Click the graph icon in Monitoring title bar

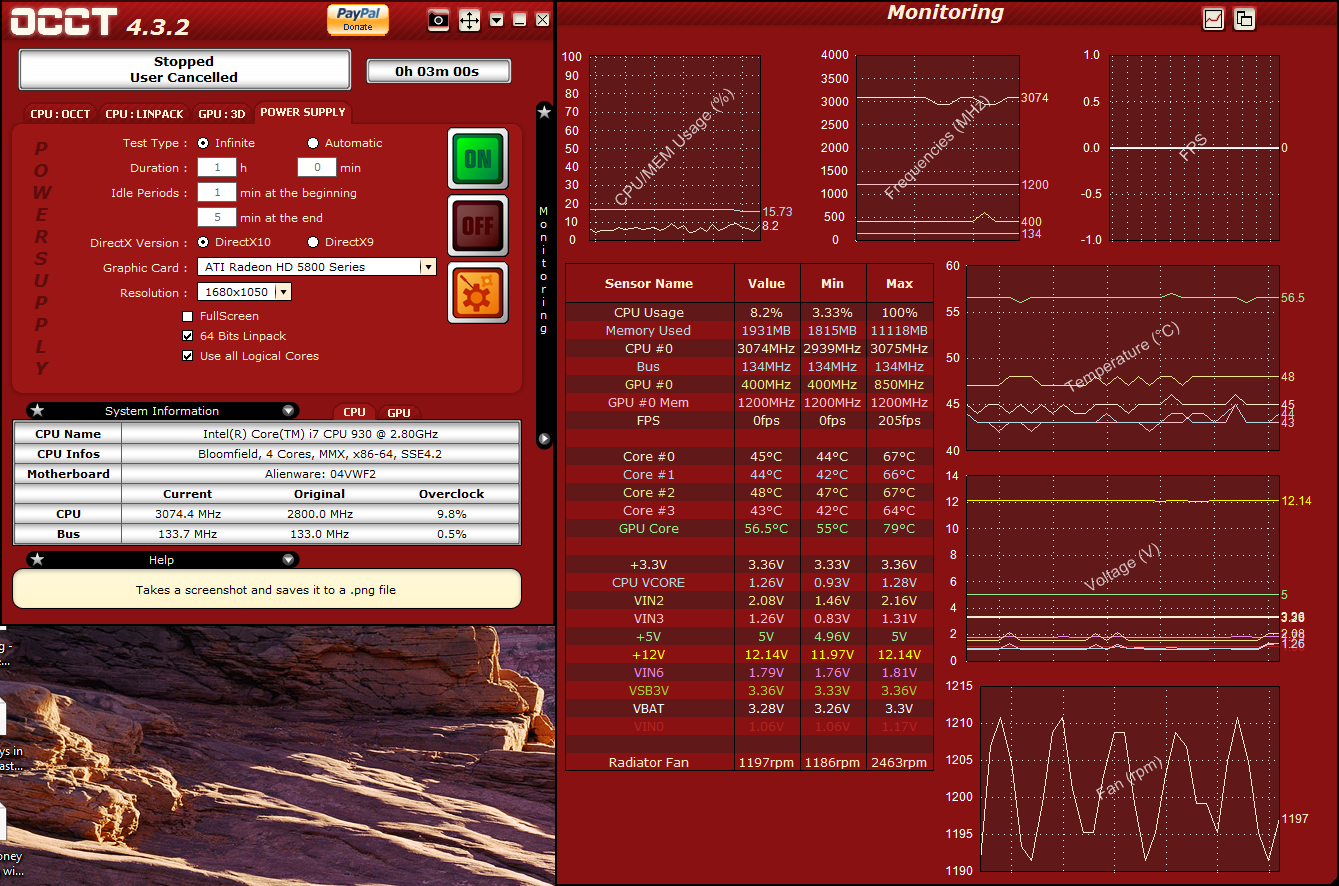click(x=1213, y=18)
